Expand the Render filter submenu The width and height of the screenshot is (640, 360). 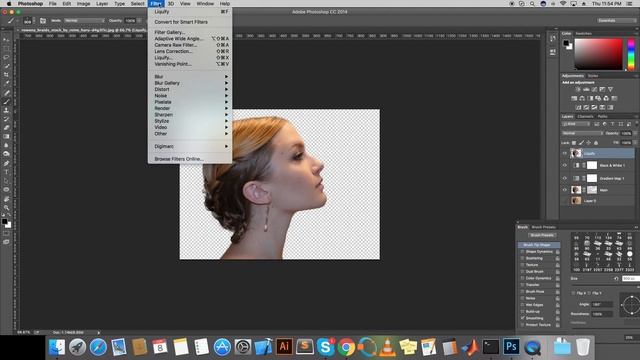coord(190,108)
